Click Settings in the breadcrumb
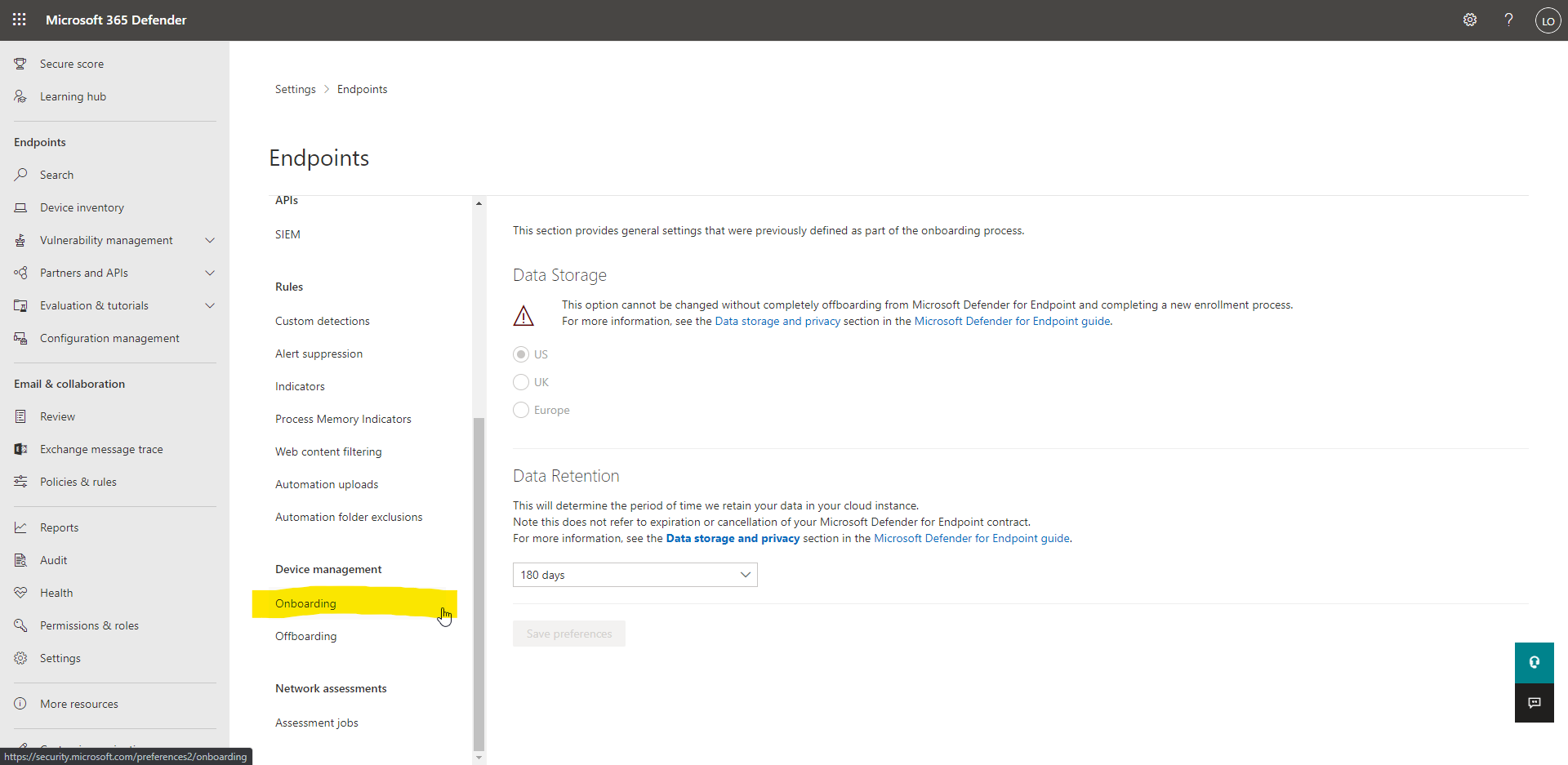Image resolution: width=1568 pixels, height=765 pixels. point(295,89)
